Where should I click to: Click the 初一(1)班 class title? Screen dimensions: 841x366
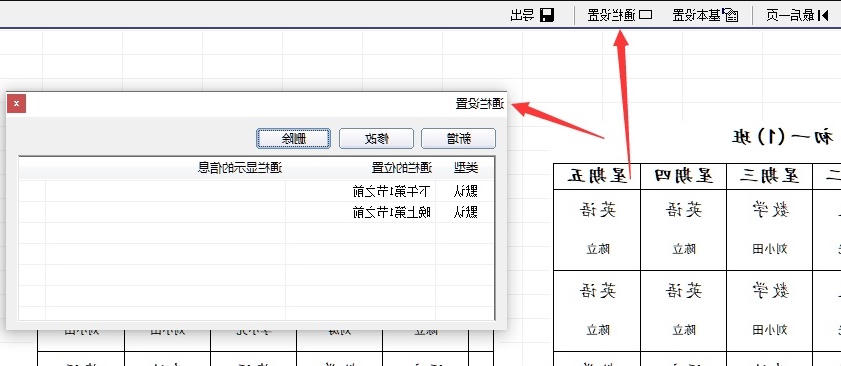coord(783,137)
